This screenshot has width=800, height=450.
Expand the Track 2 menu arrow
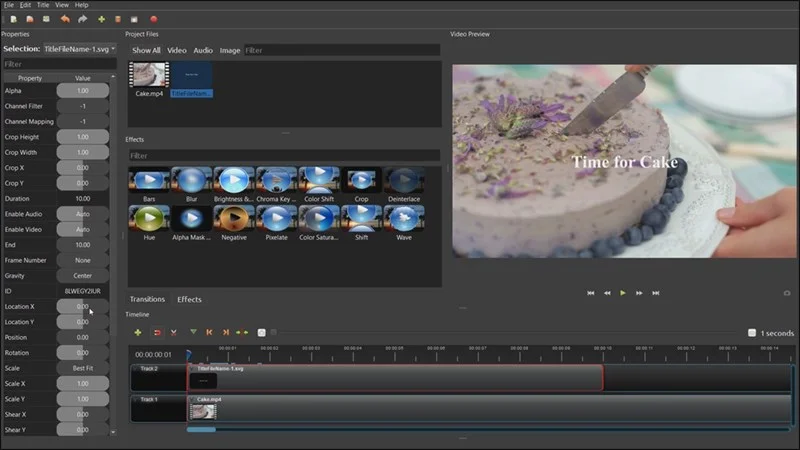pos(135,368)
